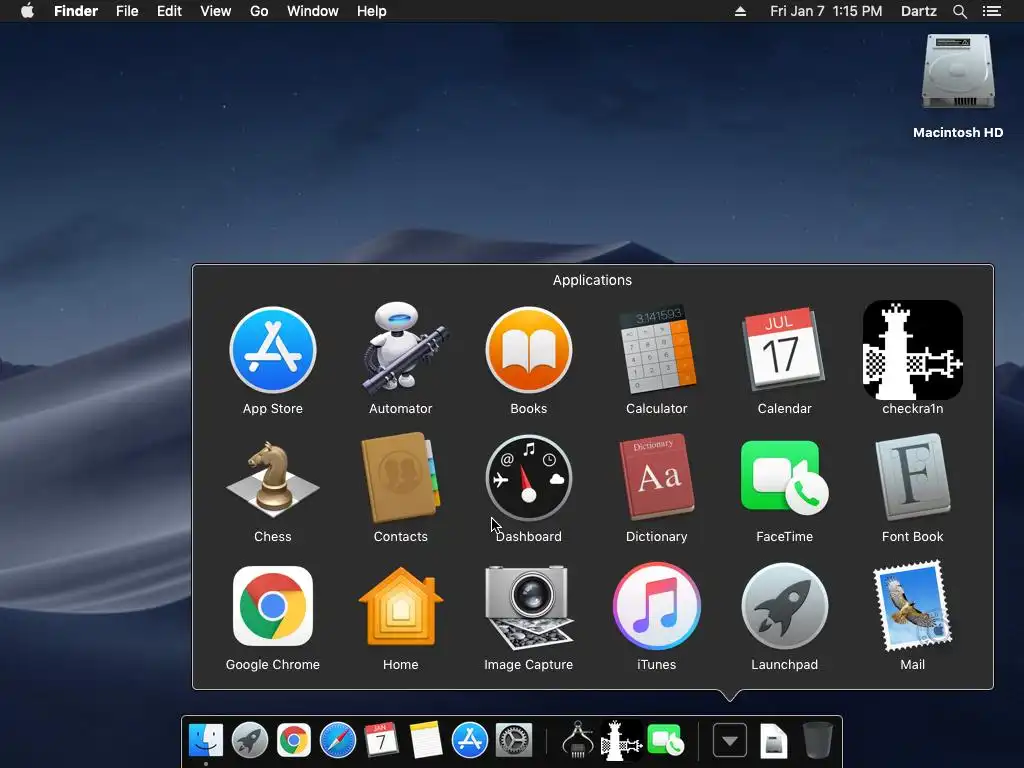1024x768 pixels.
Task: Open the Finder menu
Action: pos(76,11)
